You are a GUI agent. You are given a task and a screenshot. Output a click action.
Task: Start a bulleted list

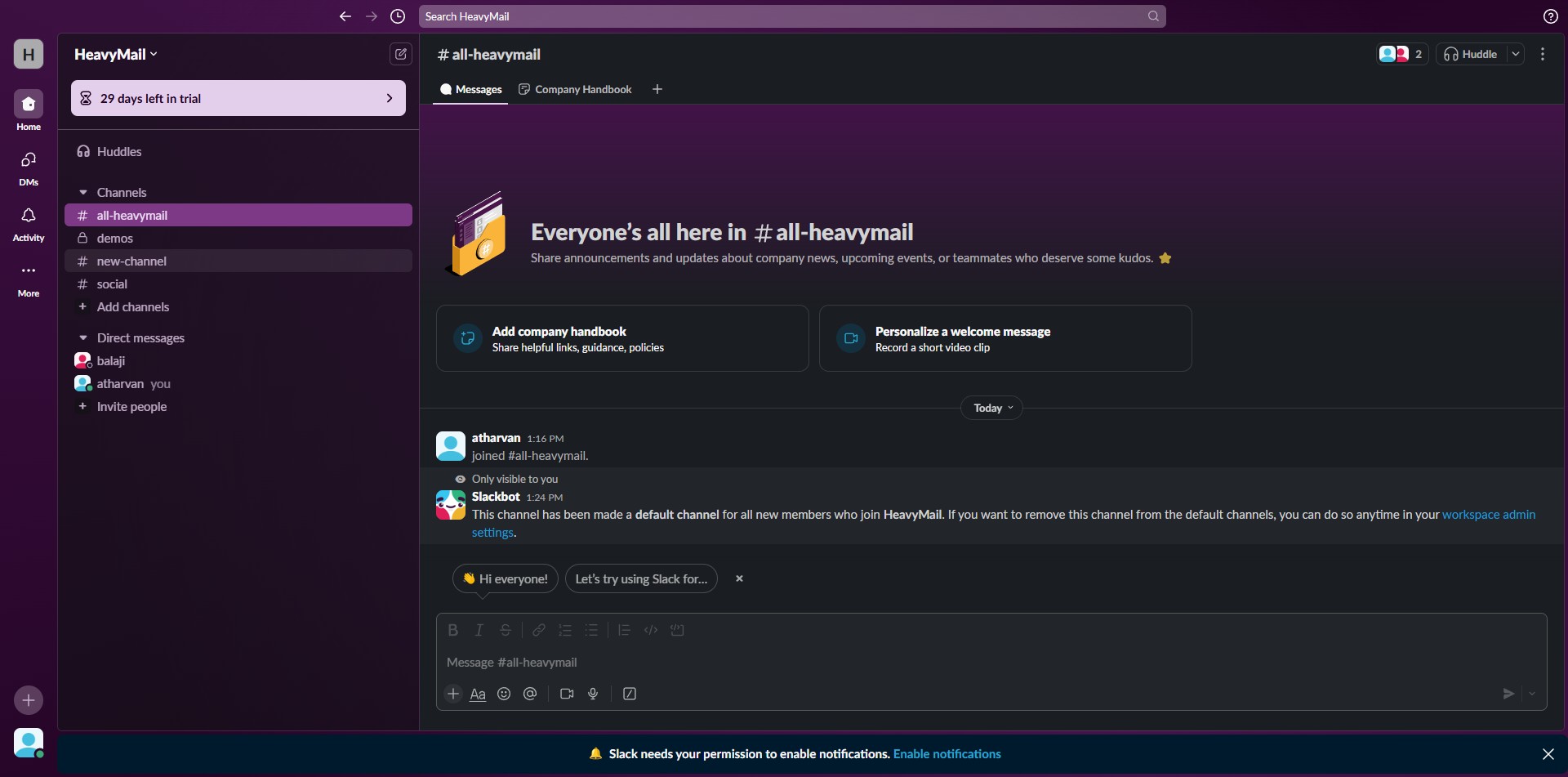coord(591,630)
